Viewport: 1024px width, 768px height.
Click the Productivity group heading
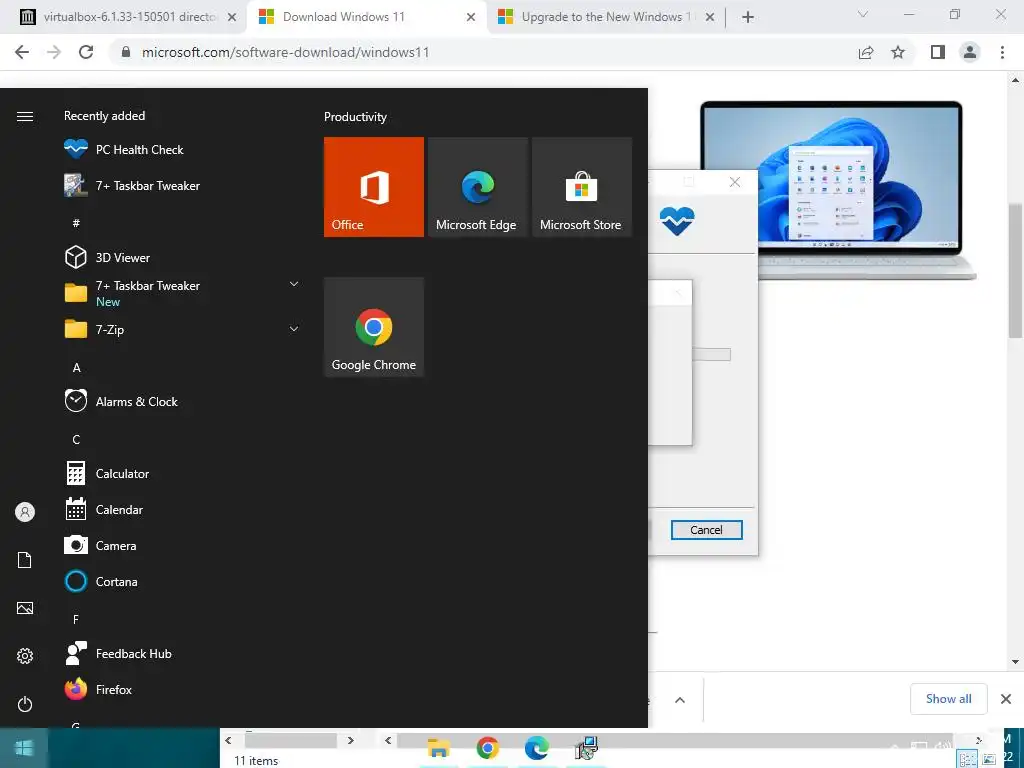[x=355, y=117]
